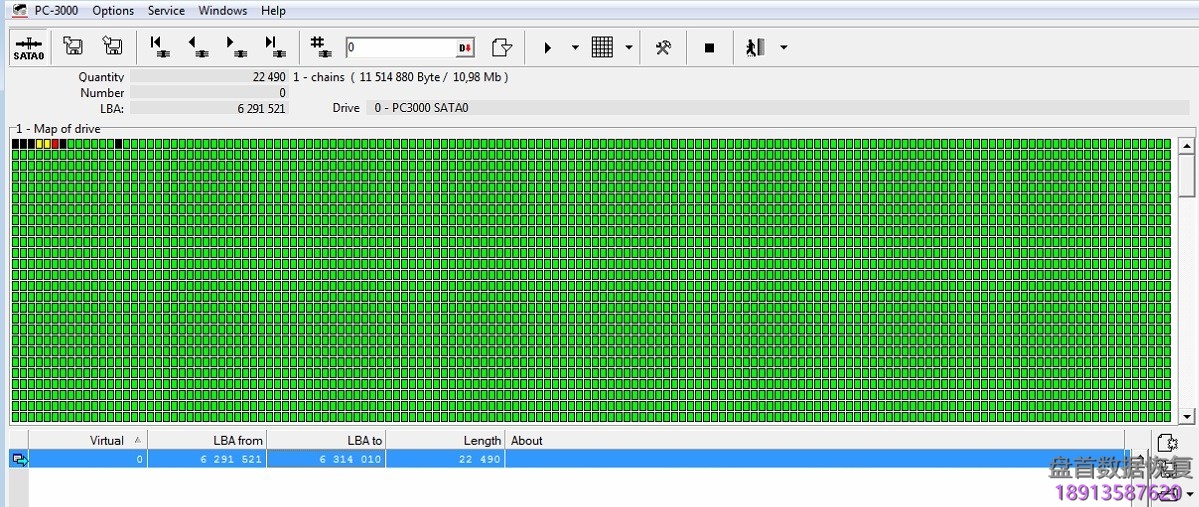Viewport: 1199px width, 507px height.
Task: Click the chains size text 11 514 880 Byte
Action: point(400,77)
